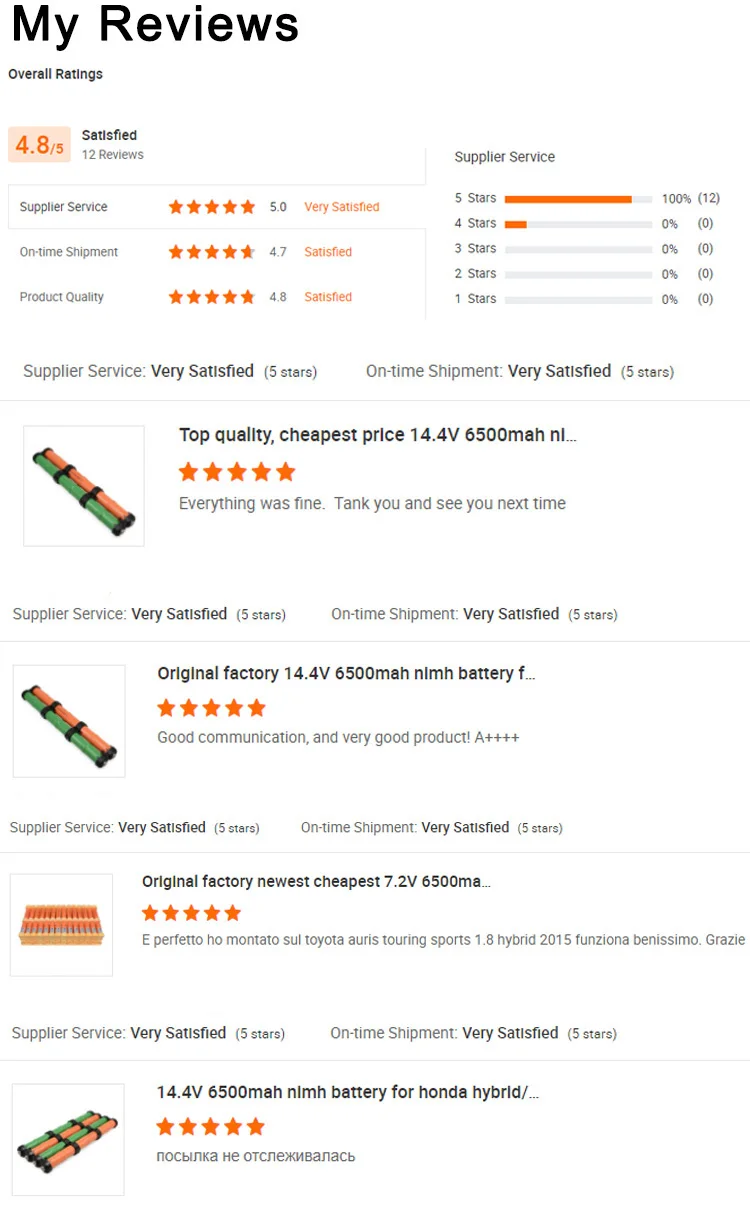Open the Supplier Service rating row
The width and height of the screenshot is (750, 1212).
coord(217,207)
